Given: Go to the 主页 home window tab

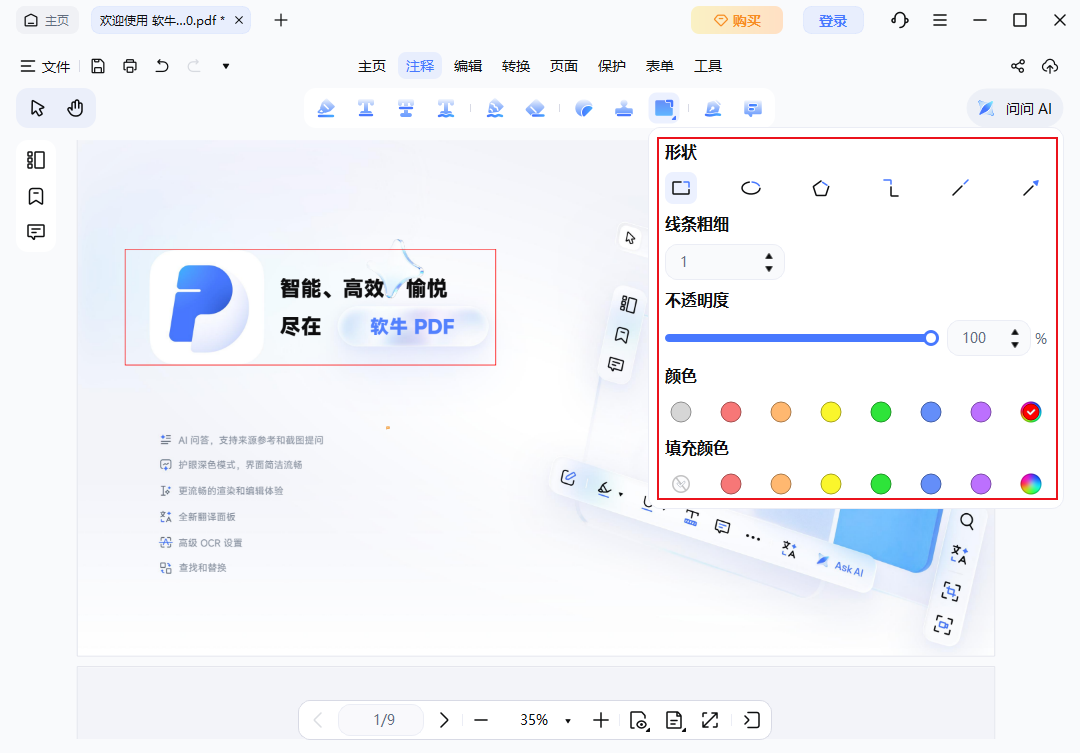Looking at the screenshot, I should (47, 20).
